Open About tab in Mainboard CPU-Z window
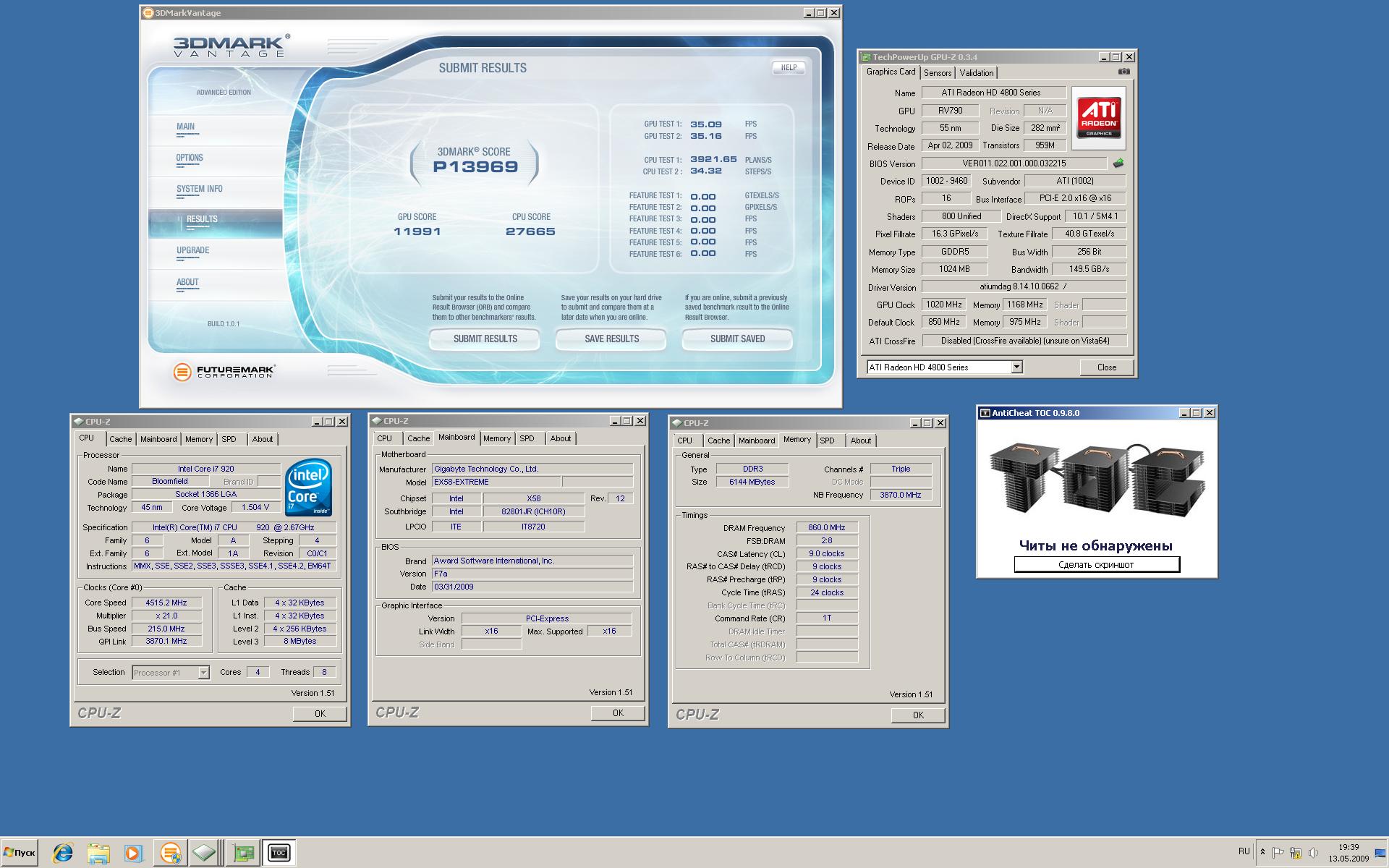 coord(561,438)
